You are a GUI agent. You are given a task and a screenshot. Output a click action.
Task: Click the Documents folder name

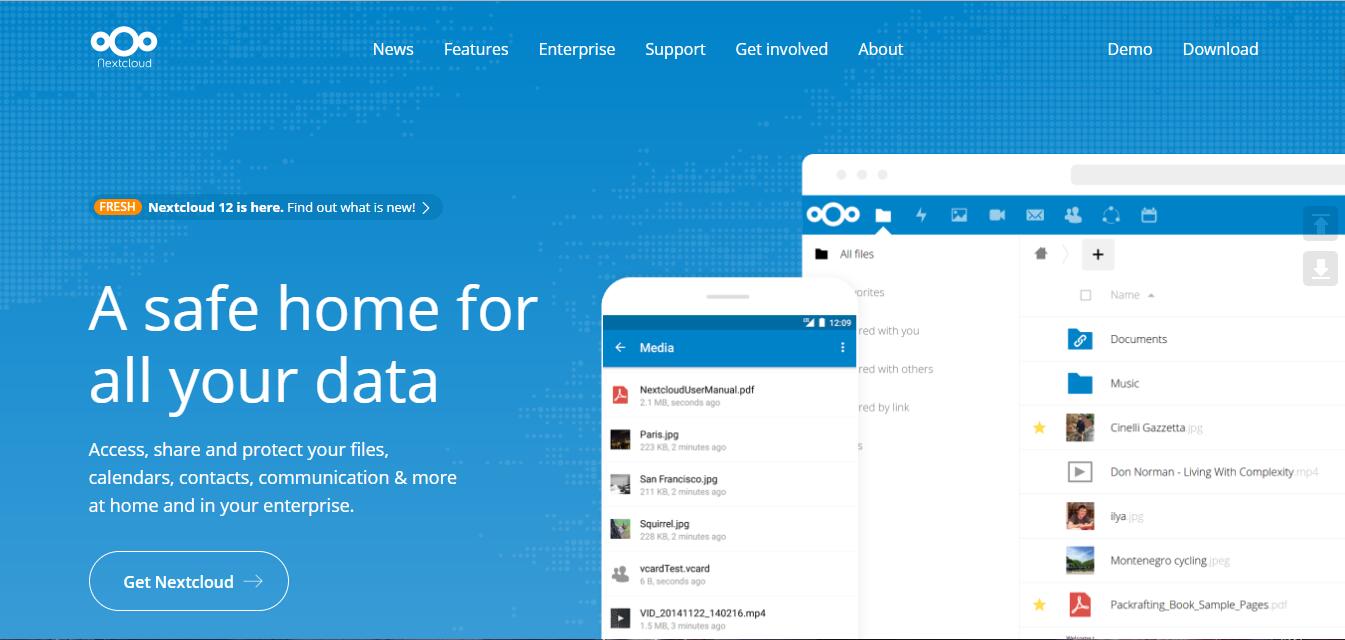(1138, 339)
